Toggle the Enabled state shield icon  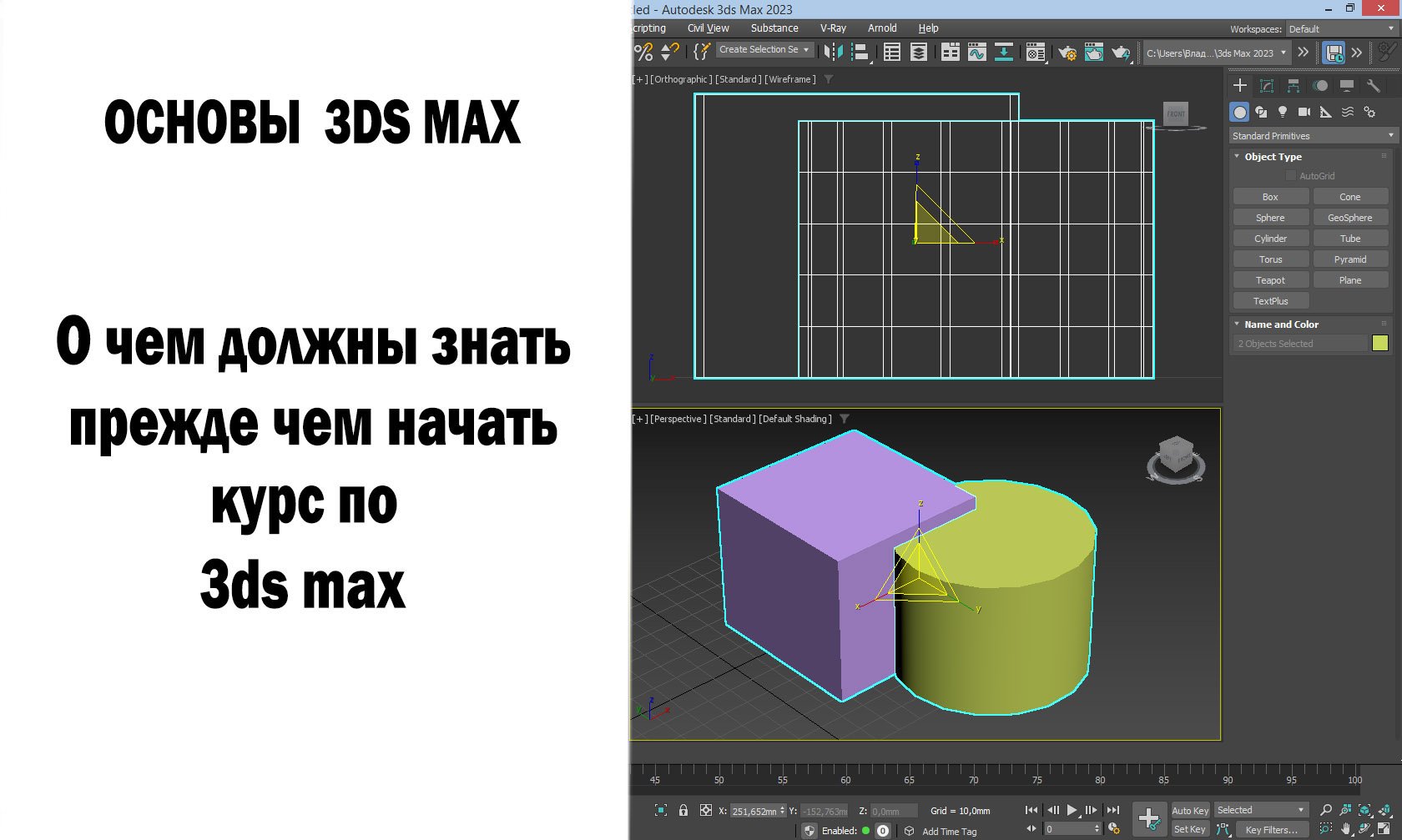809,831
